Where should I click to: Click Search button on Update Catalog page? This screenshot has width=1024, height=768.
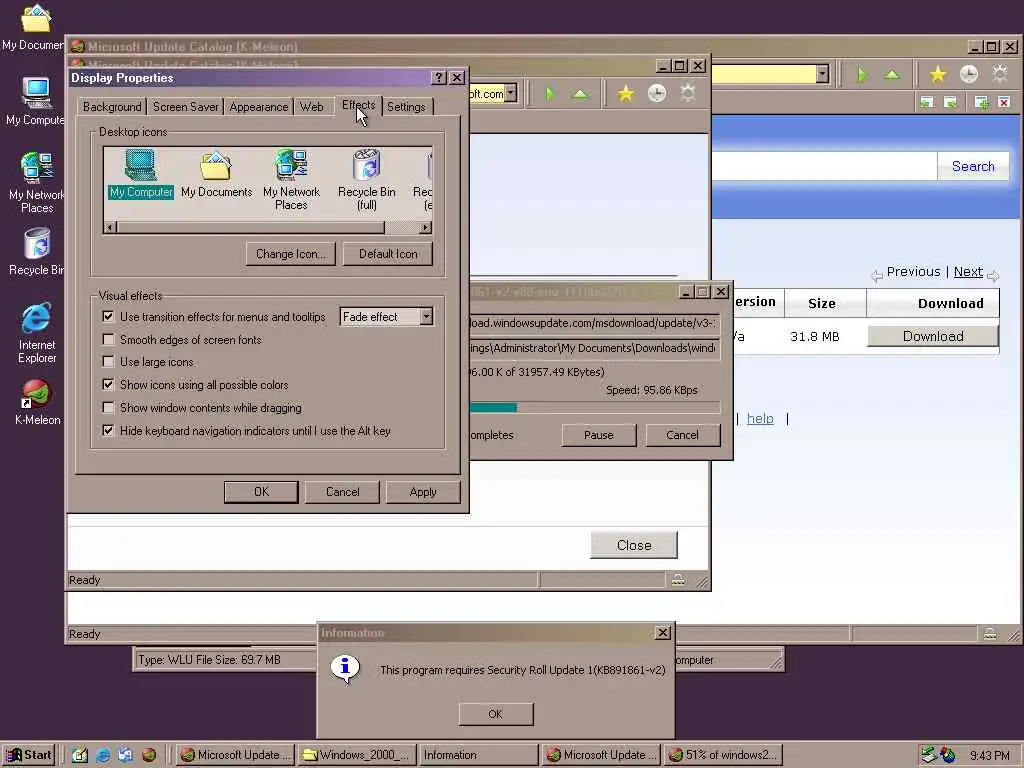pos(973,166)
